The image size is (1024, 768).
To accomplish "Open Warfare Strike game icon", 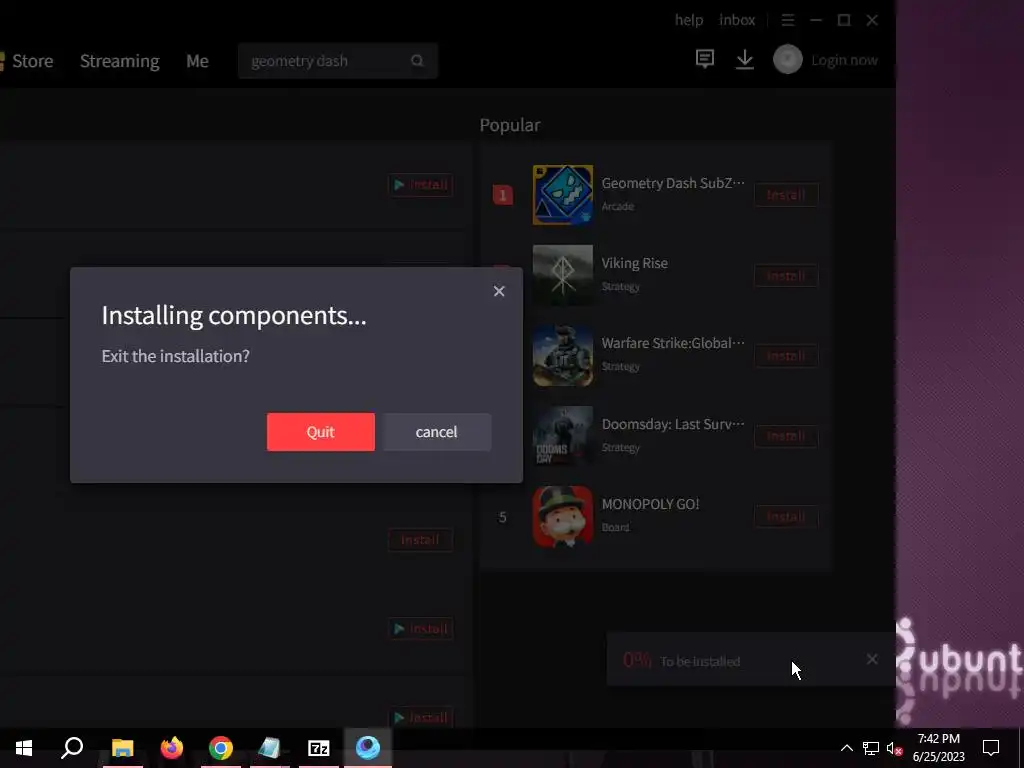I will 563,355.
